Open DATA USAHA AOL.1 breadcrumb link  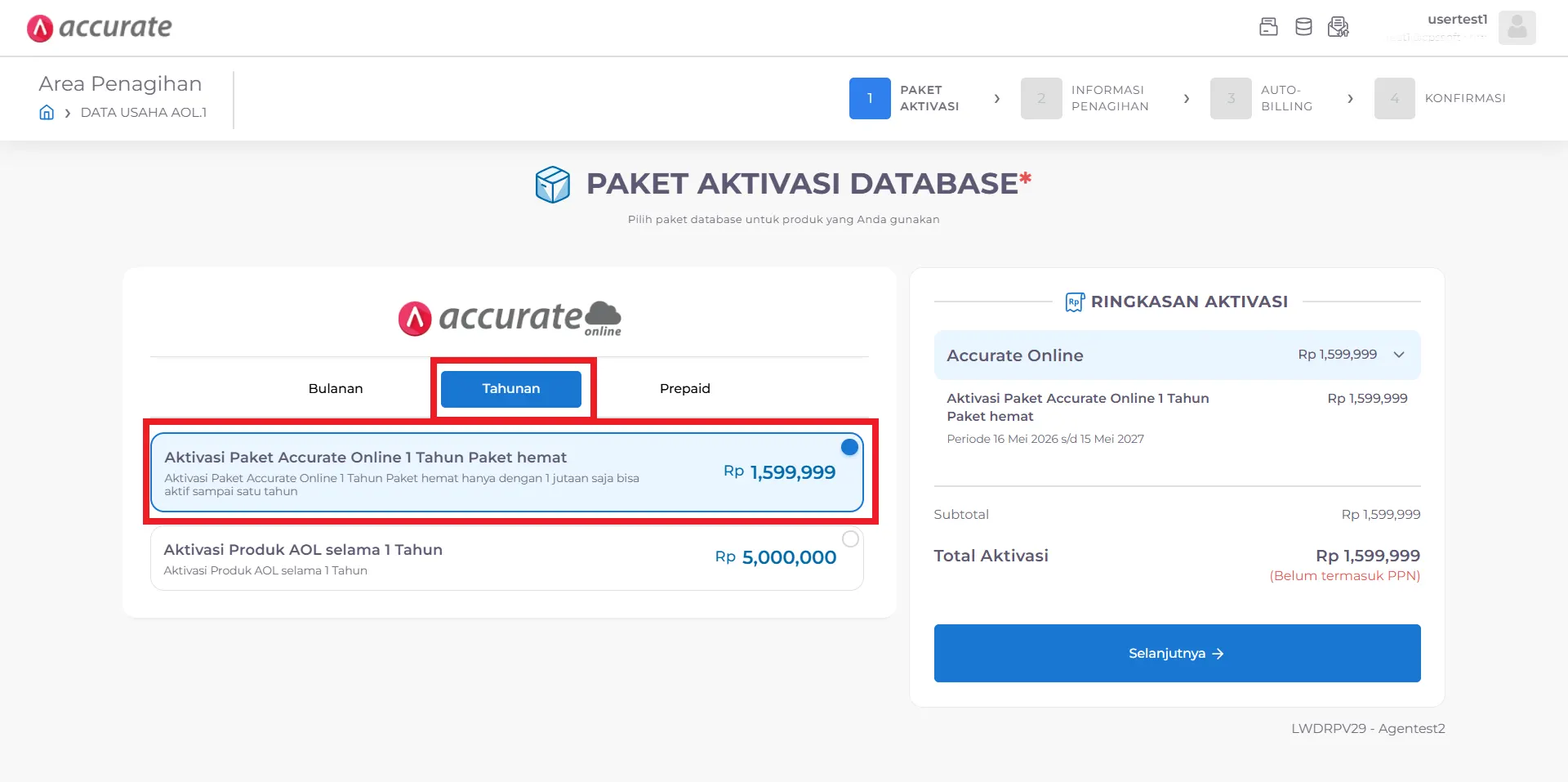click(x=144, y=113)
